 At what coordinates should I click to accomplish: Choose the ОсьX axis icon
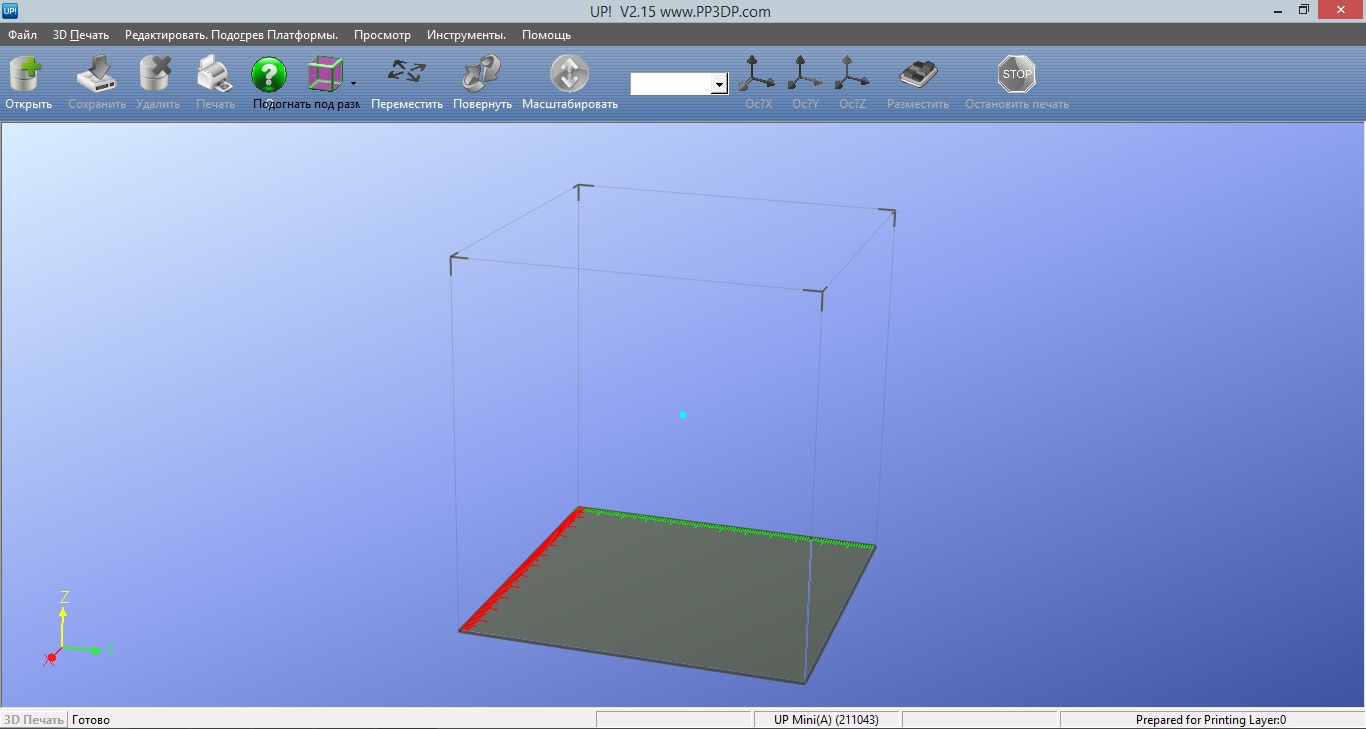[756, 75]
